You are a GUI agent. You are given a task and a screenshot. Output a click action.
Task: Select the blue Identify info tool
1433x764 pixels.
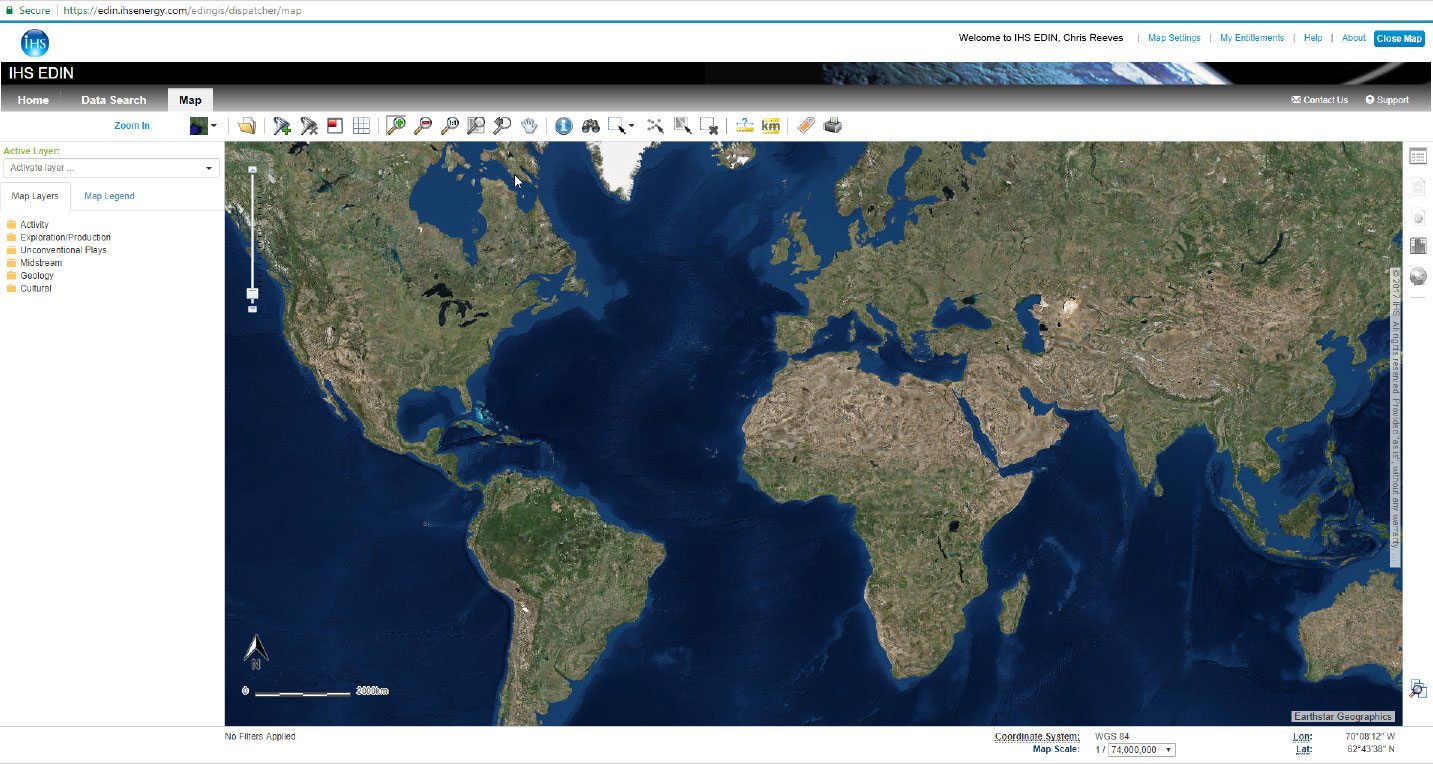(563, 126)
